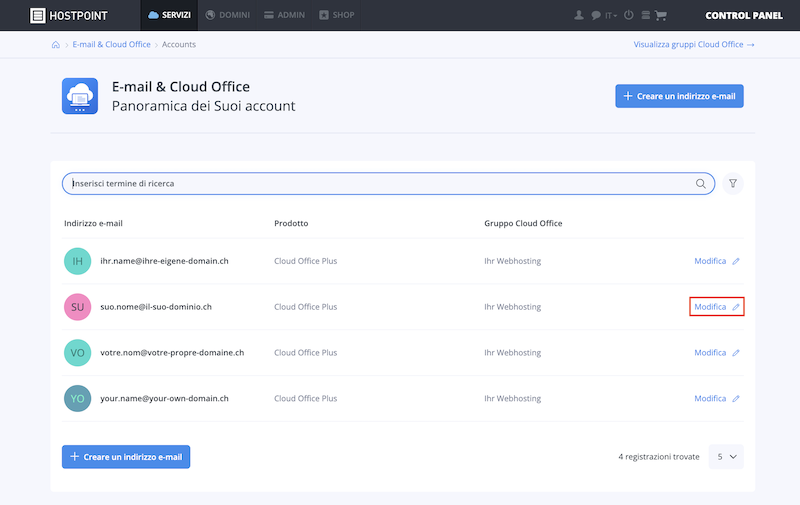Switch to the SHOP menu
Image resolution: width=800 pixels, height=505 pixels.
click(337, 15)
